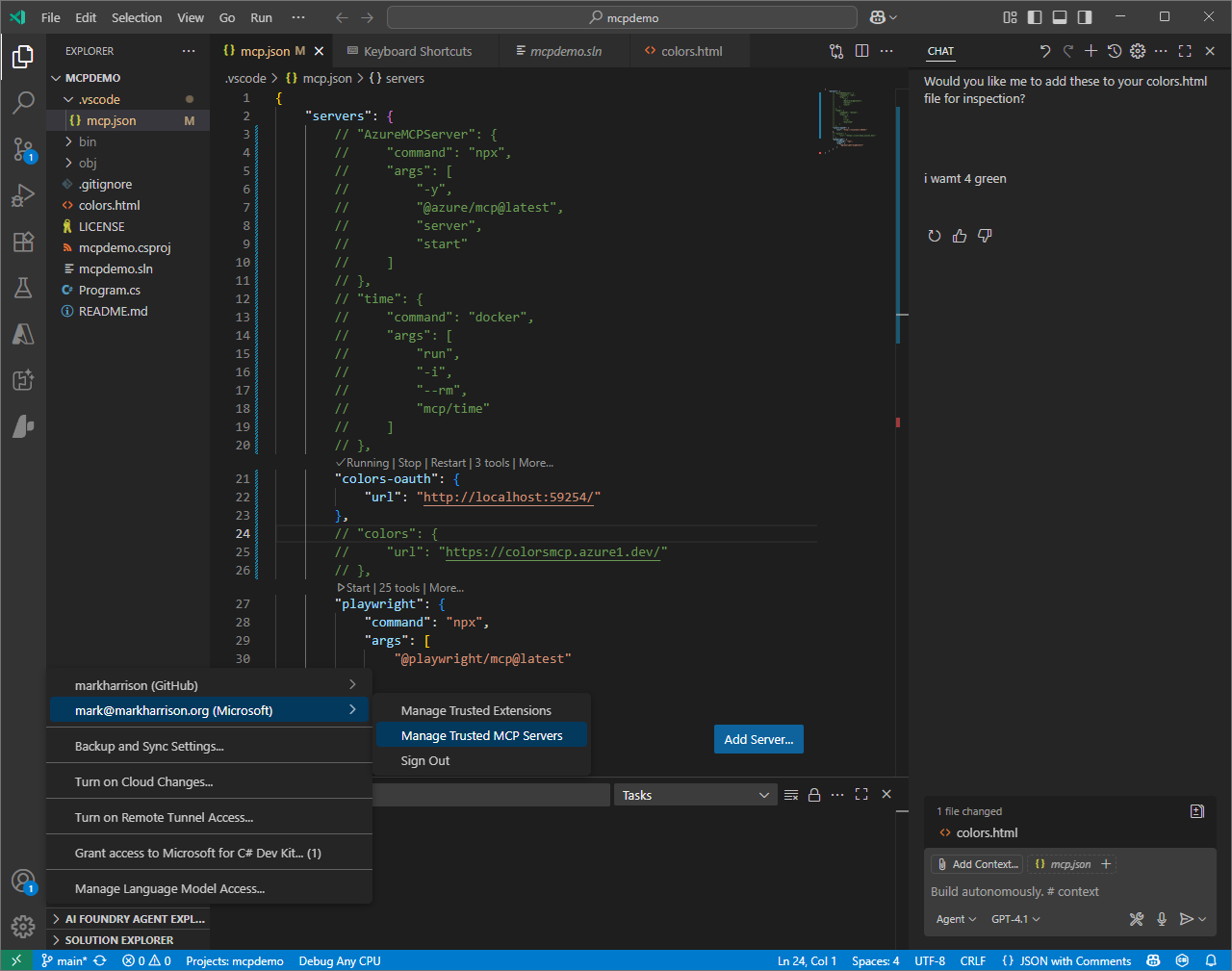Open the tools configuration icon in chat

1137,919
